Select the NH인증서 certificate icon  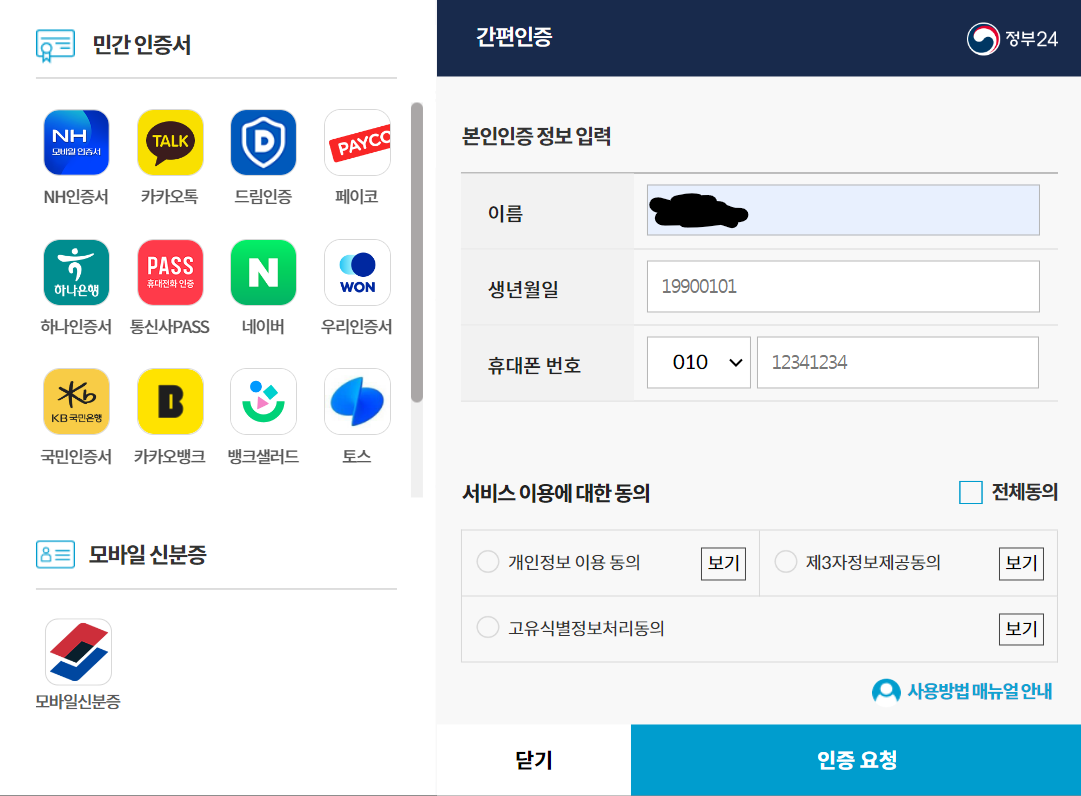coord(77,142)
